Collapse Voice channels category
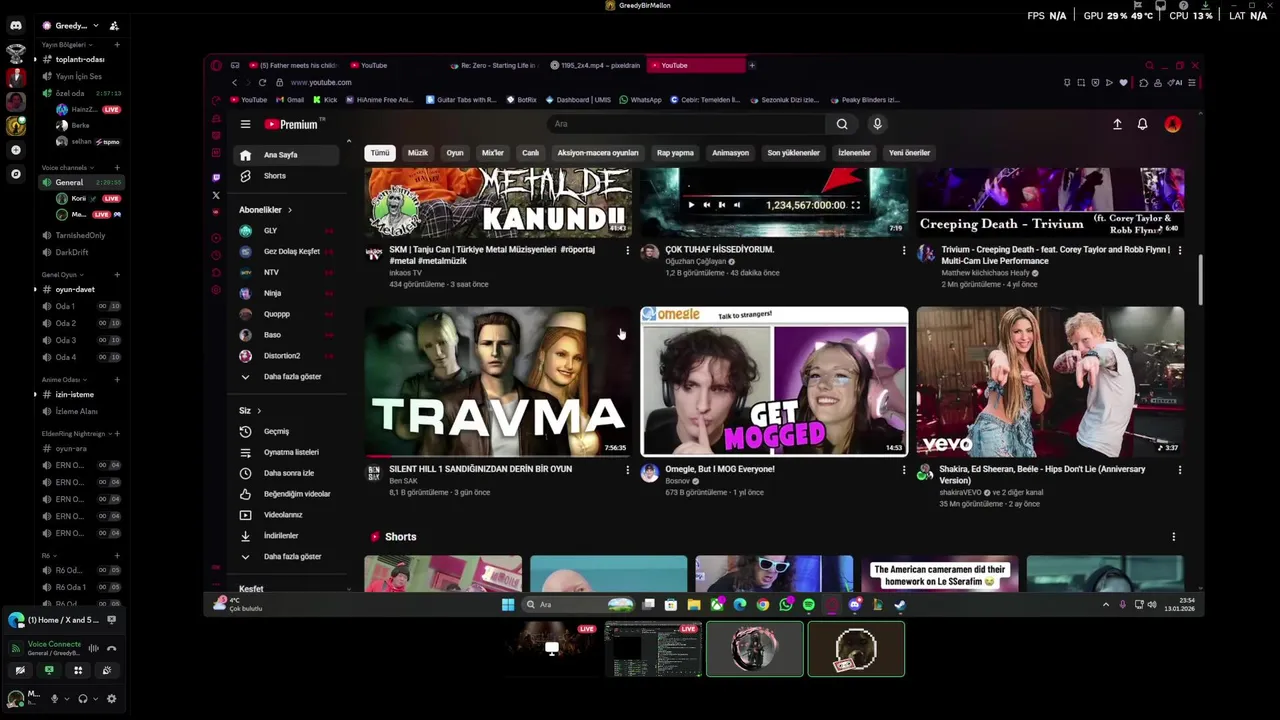Screen dimensions: 1280x720 68,167
